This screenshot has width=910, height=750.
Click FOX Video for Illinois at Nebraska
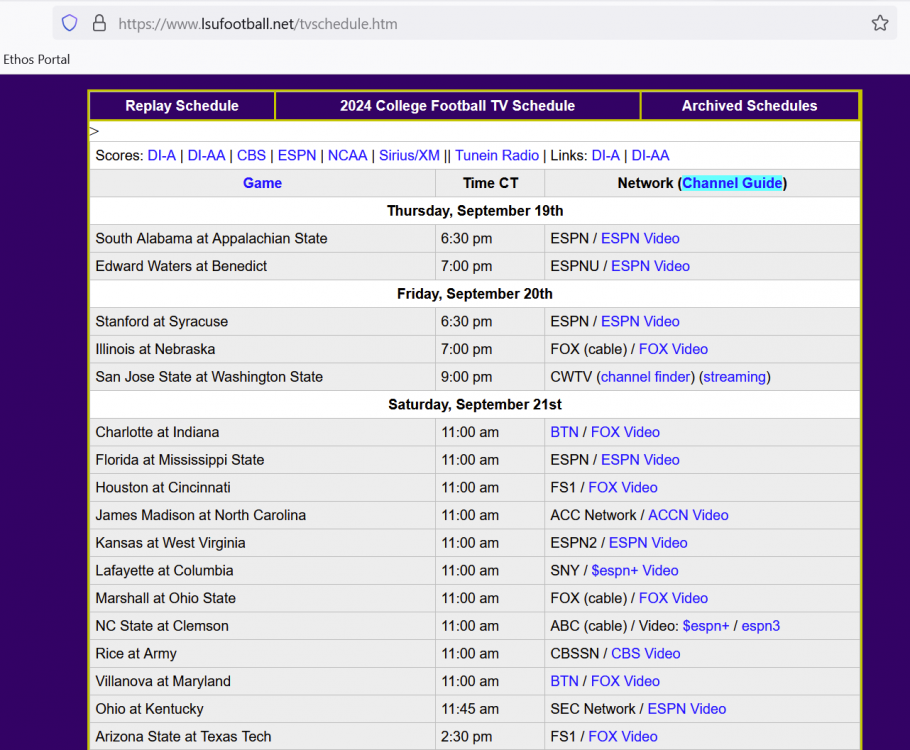(673, 349)
